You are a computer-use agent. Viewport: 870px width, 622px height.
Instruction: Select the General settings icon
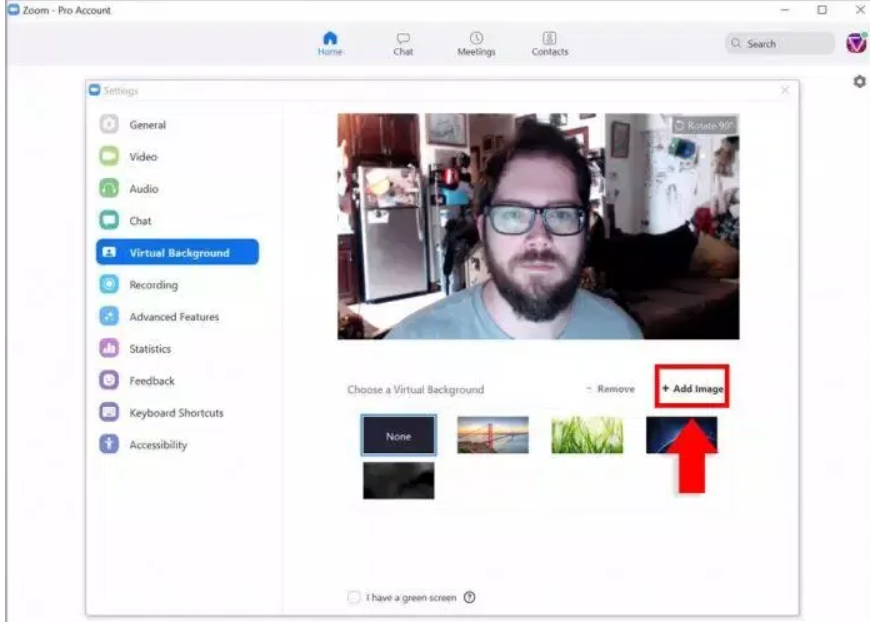click(110, 125)
